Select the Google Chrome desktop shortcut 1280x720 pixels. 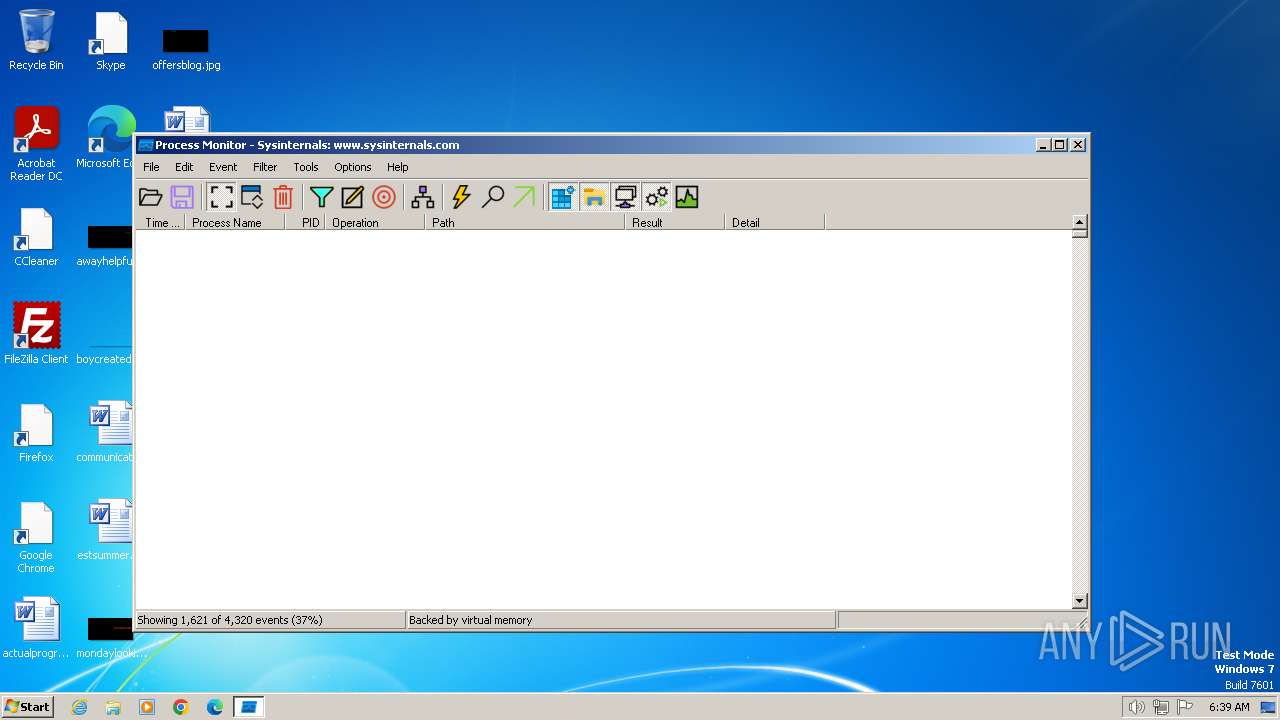pos(36,537)
